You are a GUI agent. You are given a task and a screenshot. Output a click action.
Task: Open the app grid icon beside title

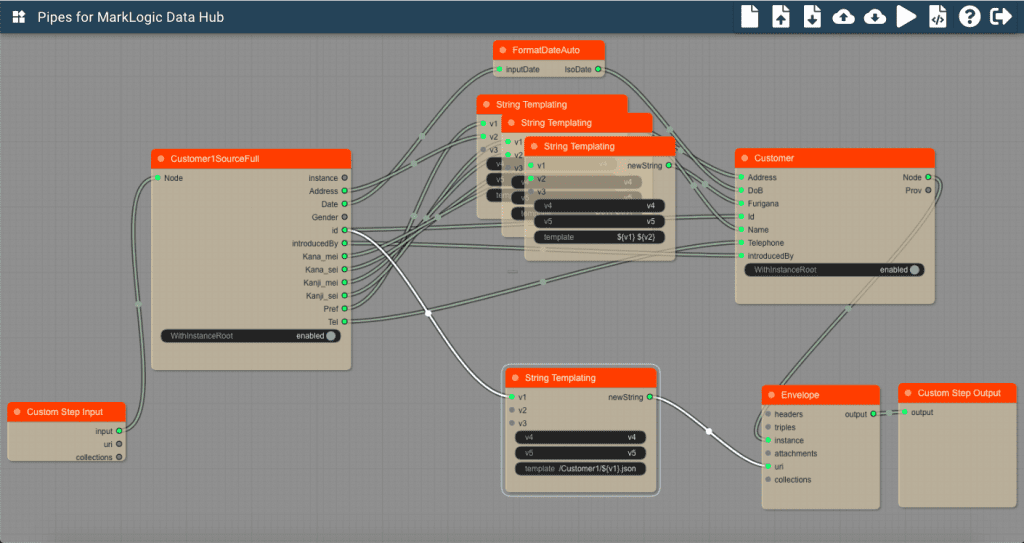pos(18,18)
